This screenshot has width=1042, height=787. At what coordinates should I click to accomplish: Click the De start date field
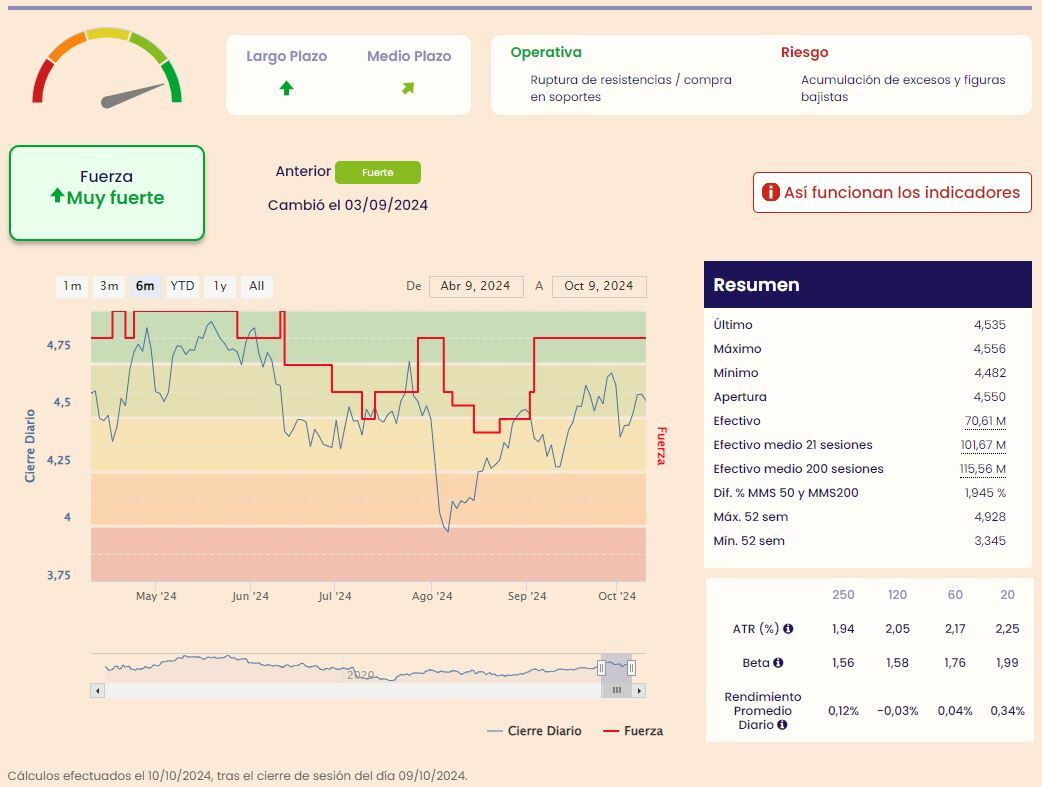click(476, 286)
